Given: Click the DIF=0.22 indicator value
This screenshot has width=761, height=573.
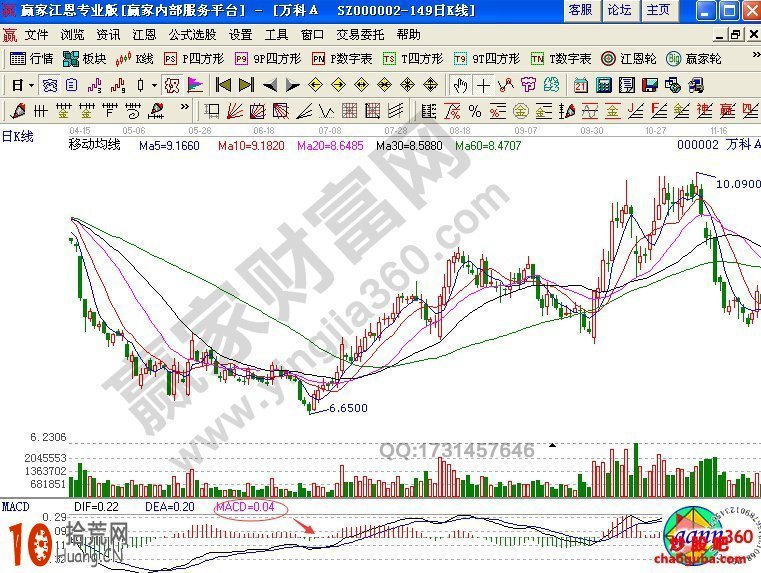Looking at the screenshot, I should [x=96, y=507].
